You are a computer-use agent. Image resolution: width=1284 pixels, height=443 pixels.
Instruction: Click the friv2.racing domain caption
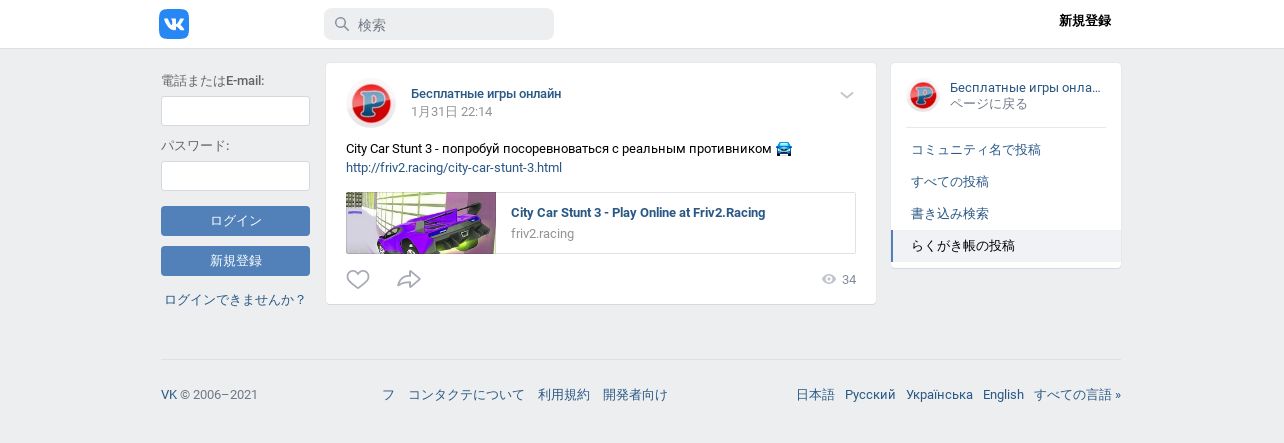point(542,234)
